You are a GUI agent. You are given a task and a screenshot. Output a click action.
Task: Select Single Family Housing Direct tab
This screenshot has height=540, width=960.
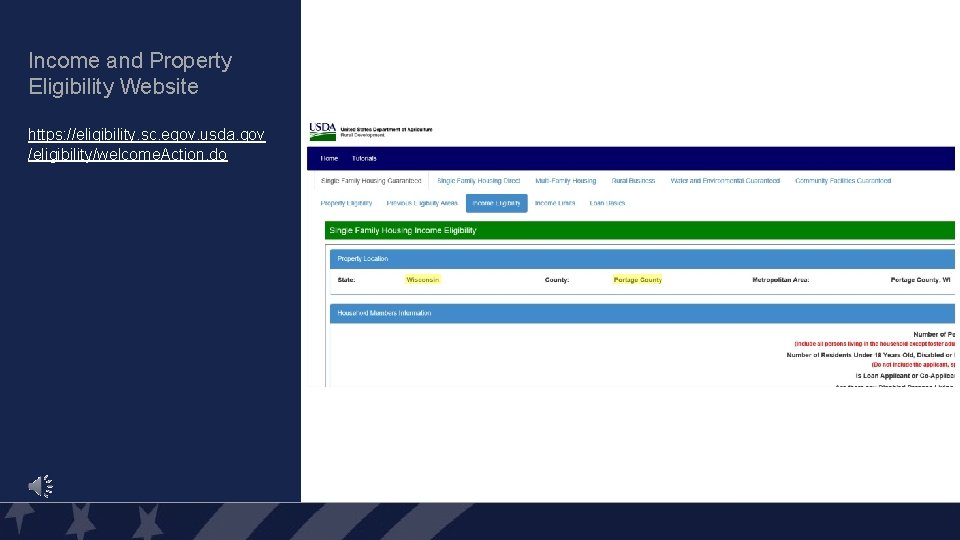click(x=478, y=181)
